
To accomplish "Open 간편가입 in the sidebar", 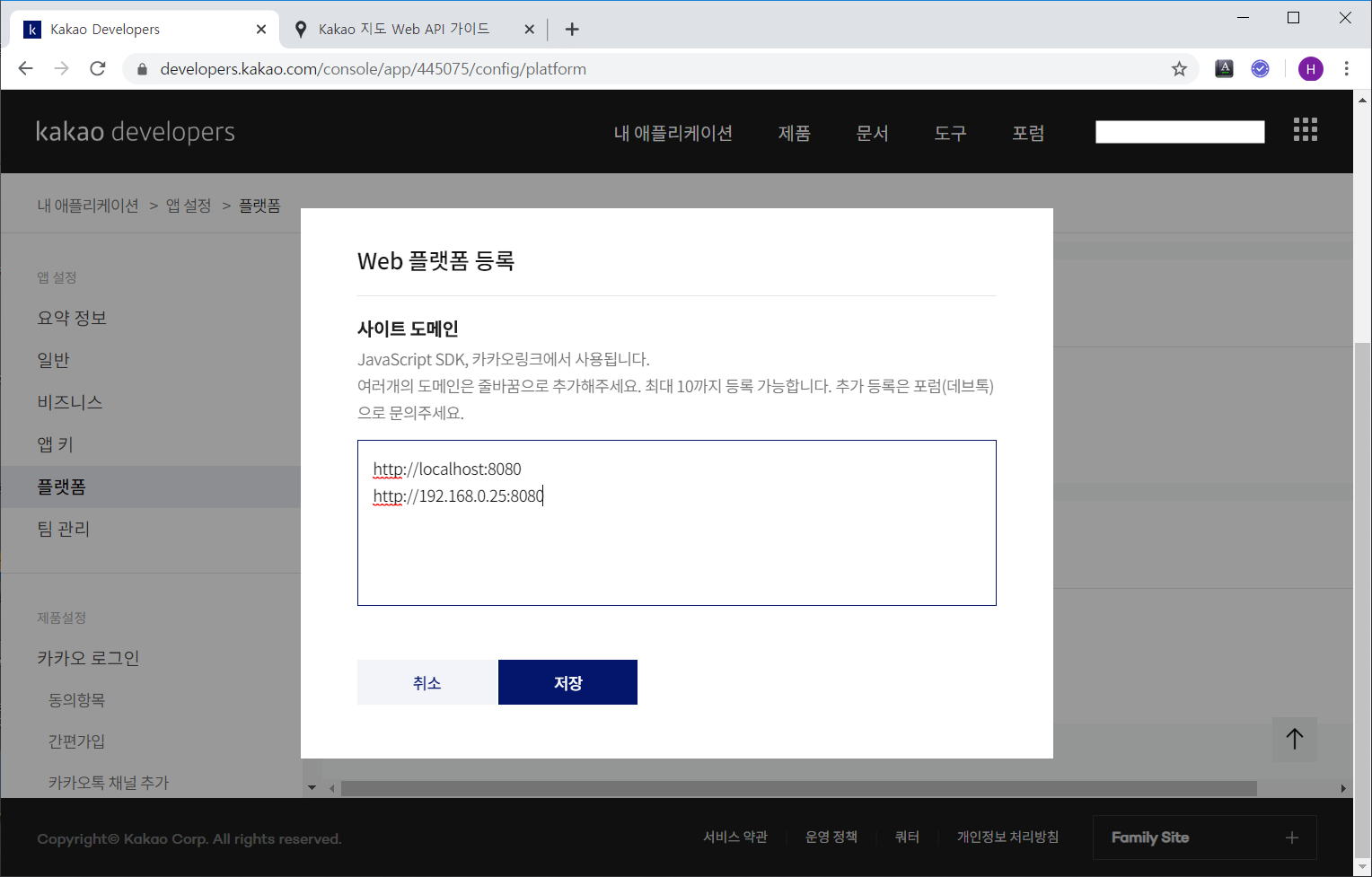I will pyautogui.click(x=77, y=741).
